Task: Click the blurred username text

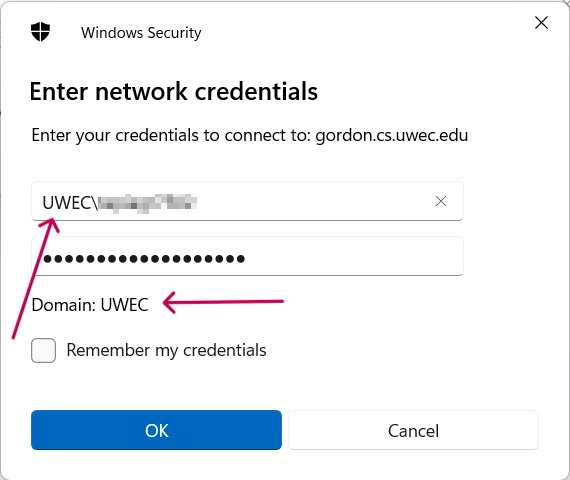Action: point(148,203)
